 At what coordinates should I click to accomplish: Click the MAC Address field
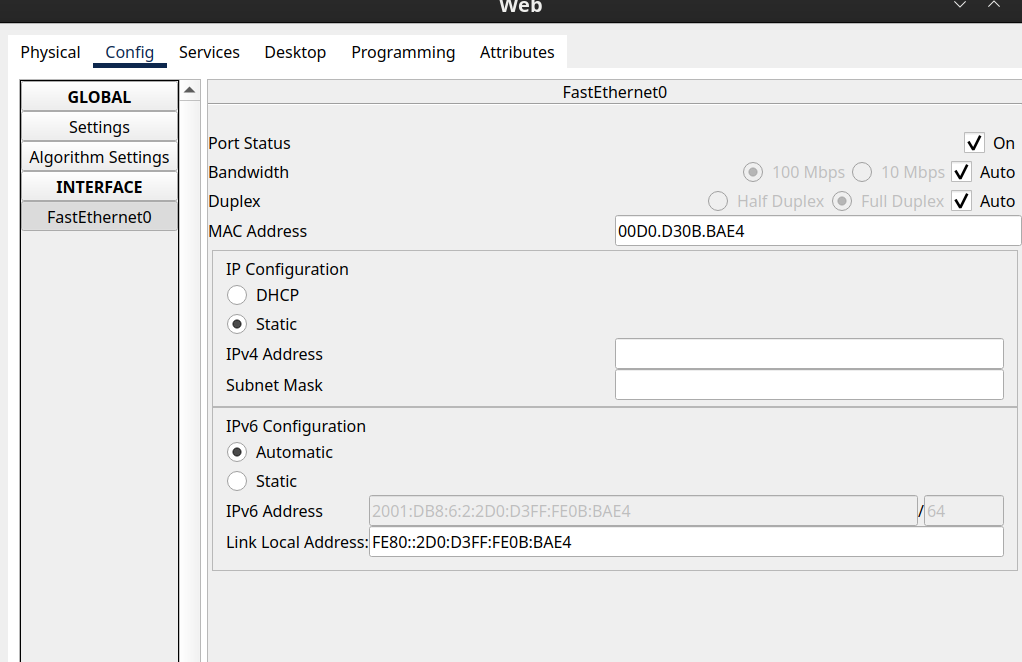817,231
